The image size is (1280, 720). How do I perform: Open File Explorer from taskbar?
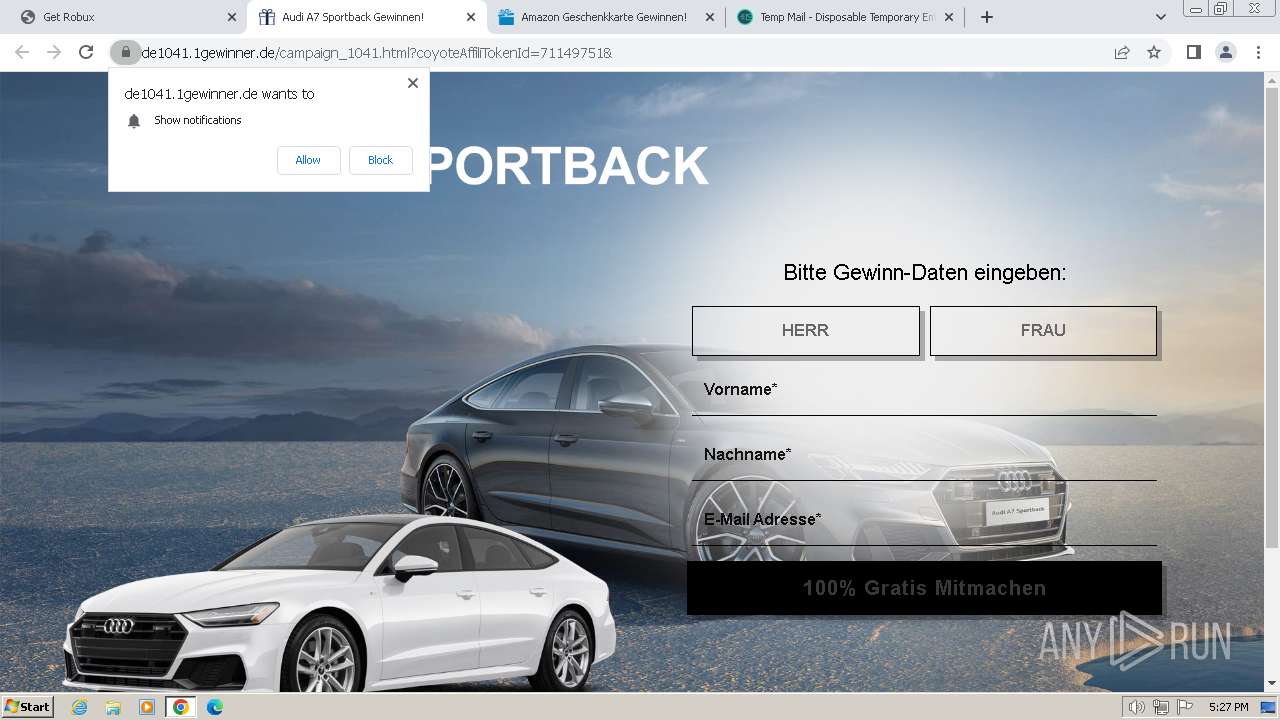[x=113, y=707]
